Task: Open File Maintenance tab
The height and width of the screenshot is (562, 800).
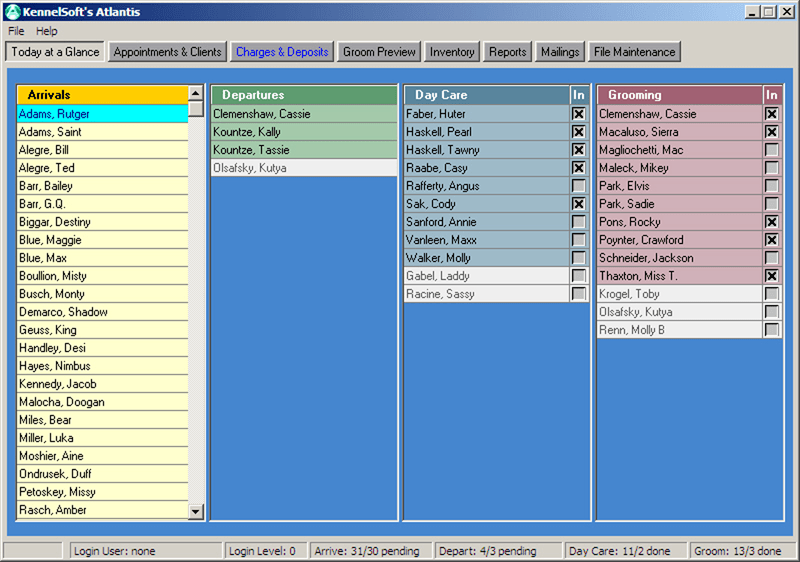Action: pos(635,52)
